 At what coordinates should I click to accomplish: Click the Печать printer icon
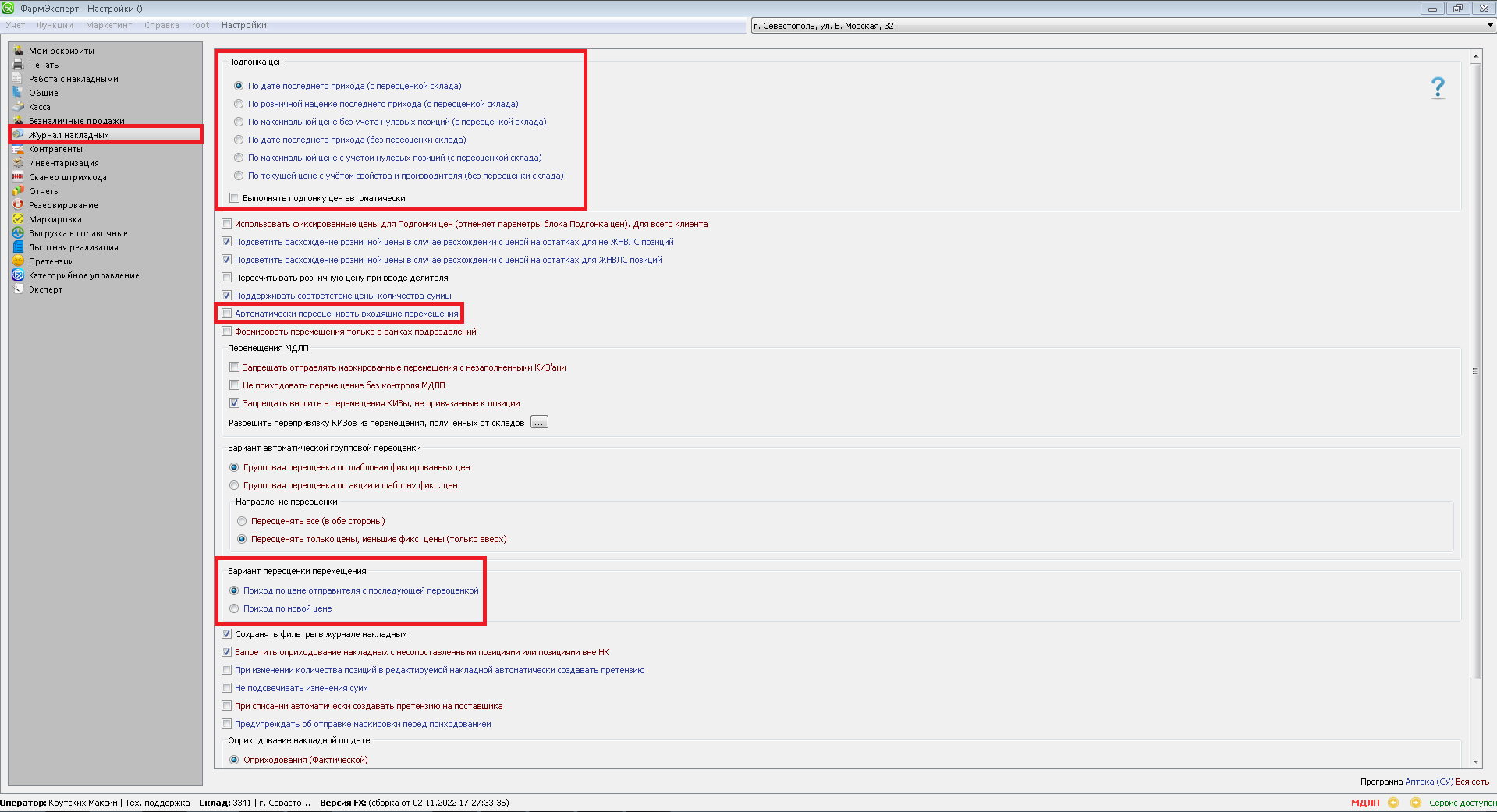tap(18, 65)
